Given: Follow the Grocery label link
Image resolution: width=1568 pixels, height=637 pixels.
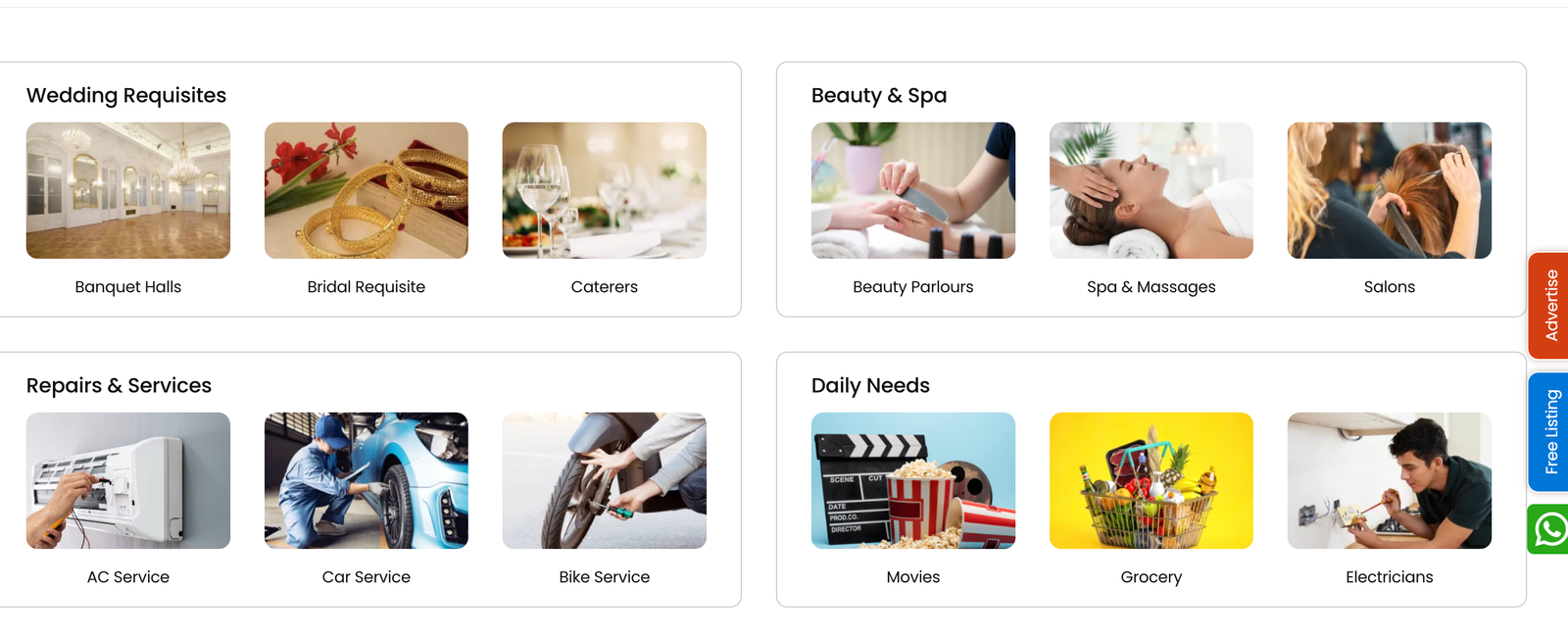Looking at the screenshot, I should 1151,577.
